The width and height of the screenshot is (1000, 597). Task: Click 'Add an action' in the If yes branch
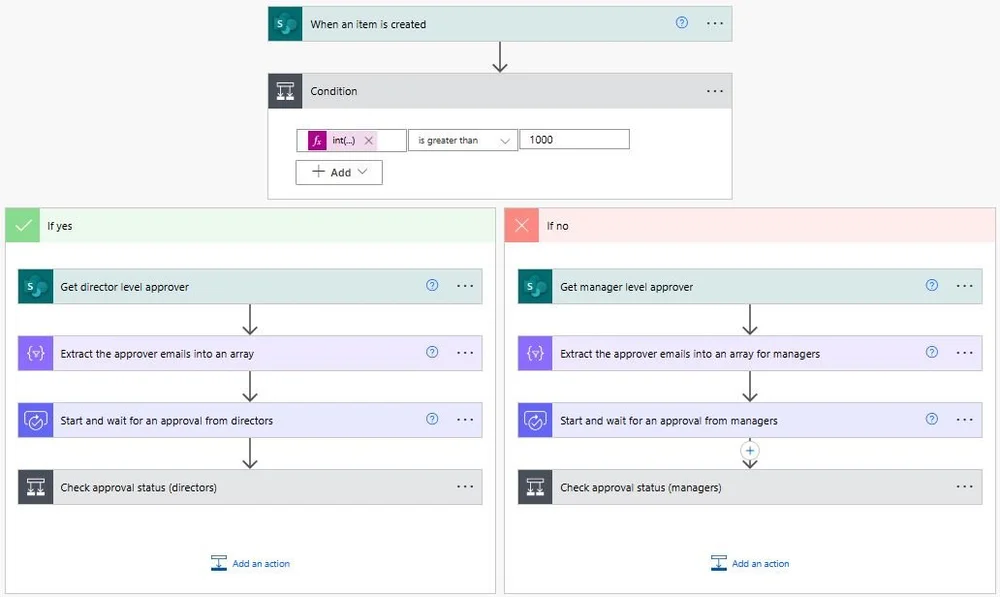point(259,563)
